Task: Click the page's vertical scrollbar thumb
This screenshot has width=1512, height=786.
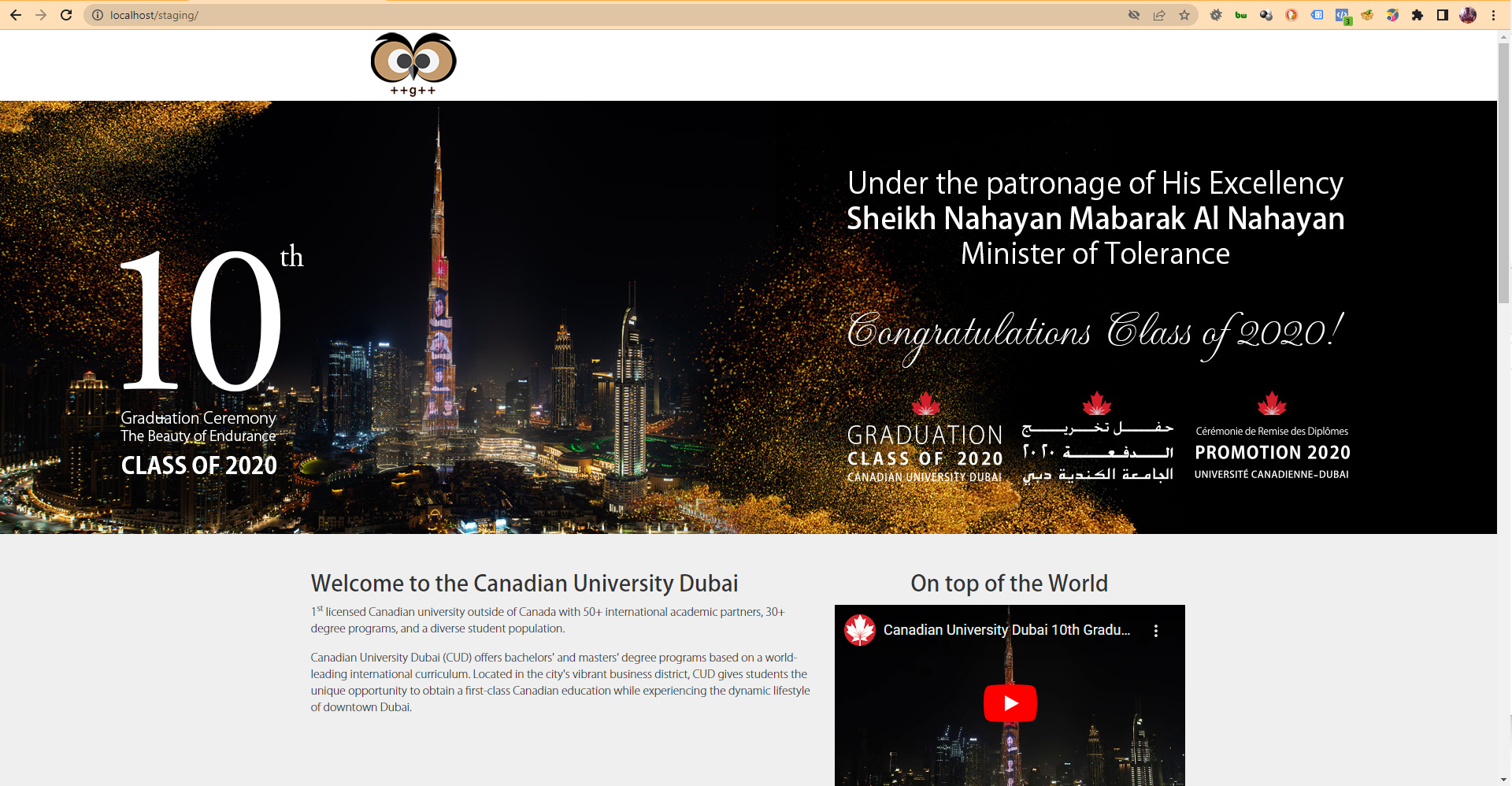Action: pos(1504,173)
